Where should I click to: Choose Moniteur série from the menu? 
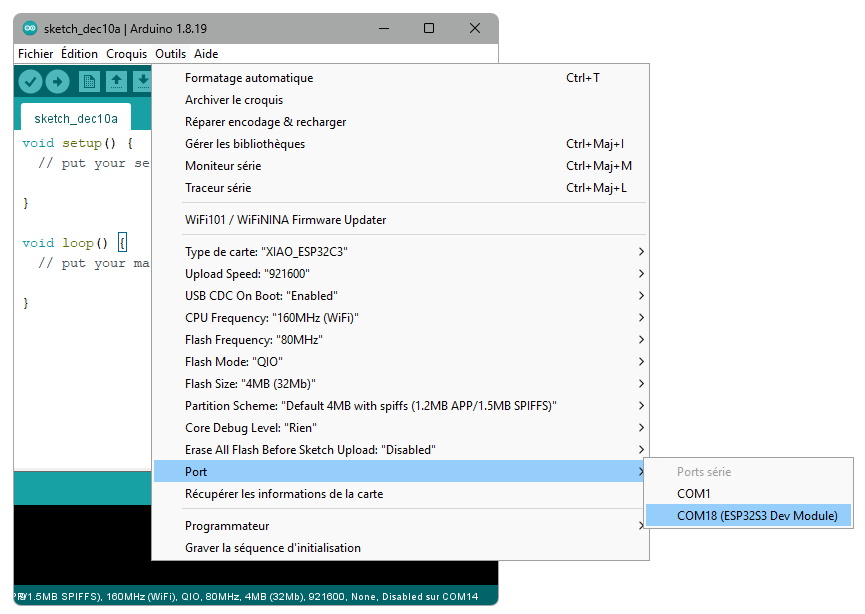point(223,166)
